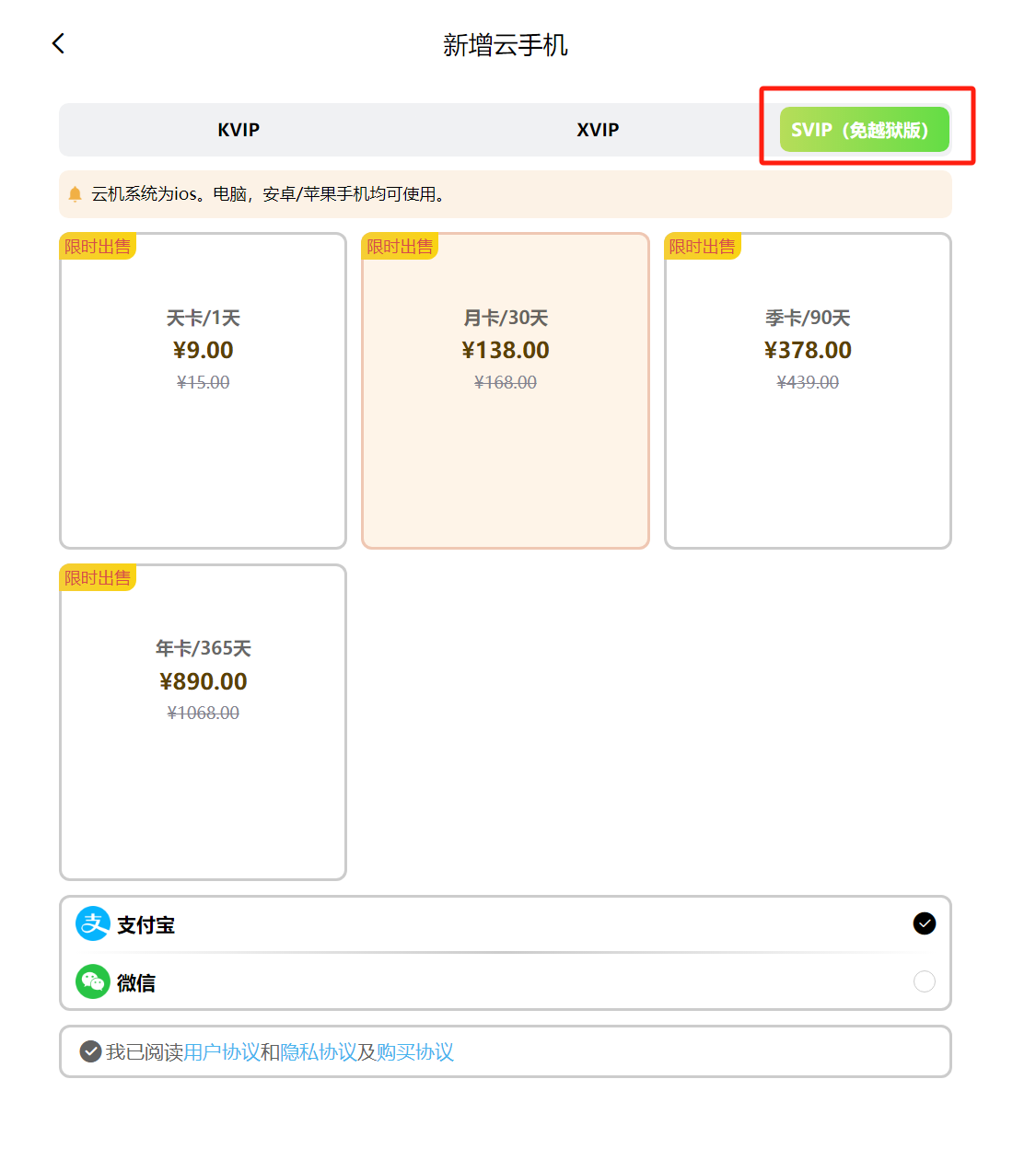
Task: Choose the 天卡/1天 ¥9.00 plan
Action: 203,391
